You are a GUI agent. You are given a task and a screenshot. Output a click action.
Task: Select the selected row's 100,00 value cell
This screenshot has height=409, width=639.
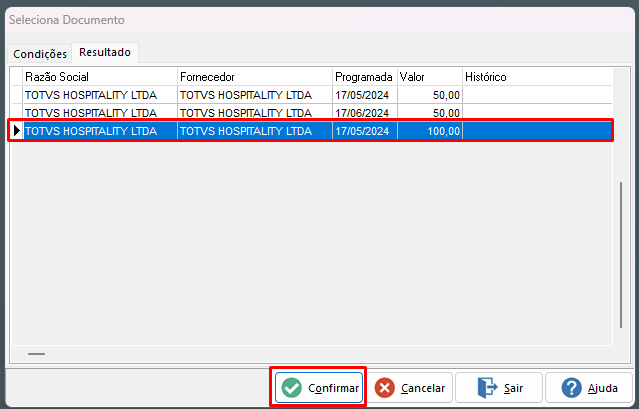[x=430, y=131]
